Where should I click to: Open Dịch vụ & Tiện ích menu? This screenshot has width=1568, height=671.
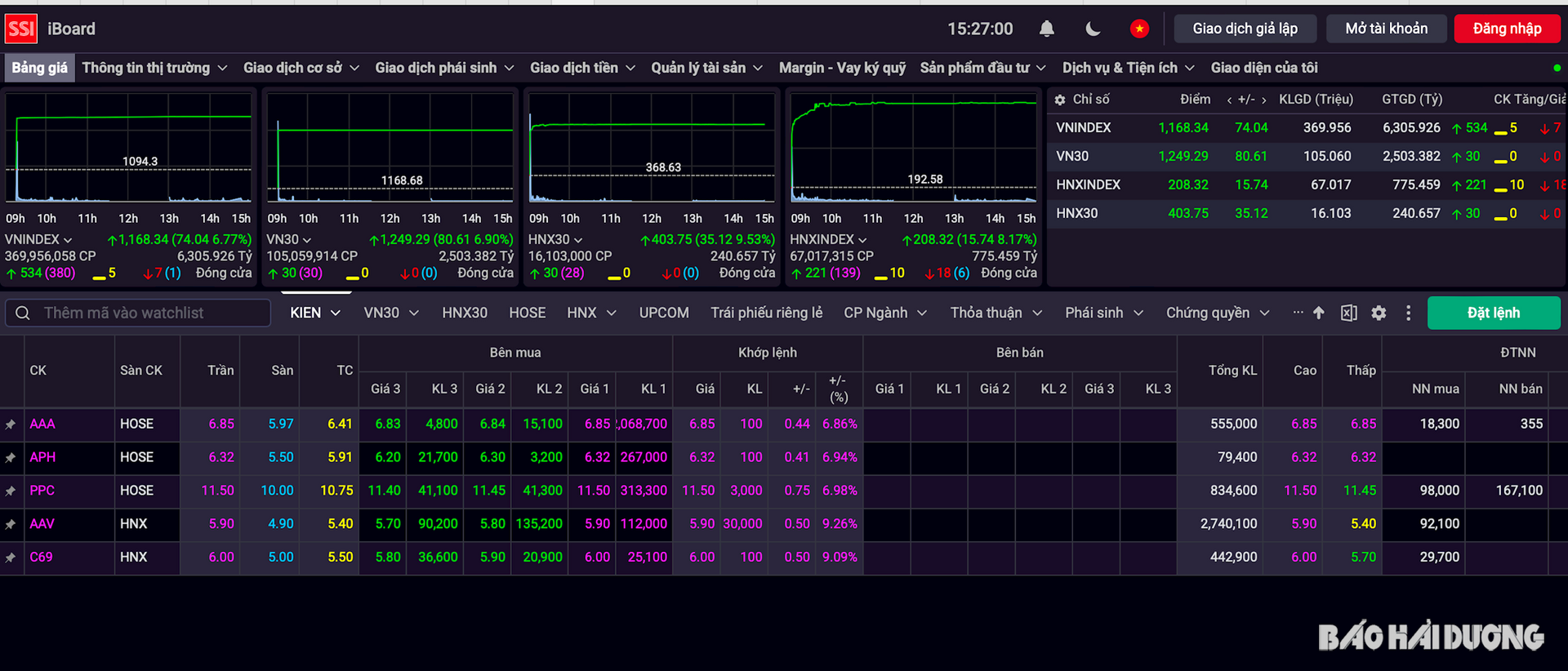click(x=1128, y=68)
